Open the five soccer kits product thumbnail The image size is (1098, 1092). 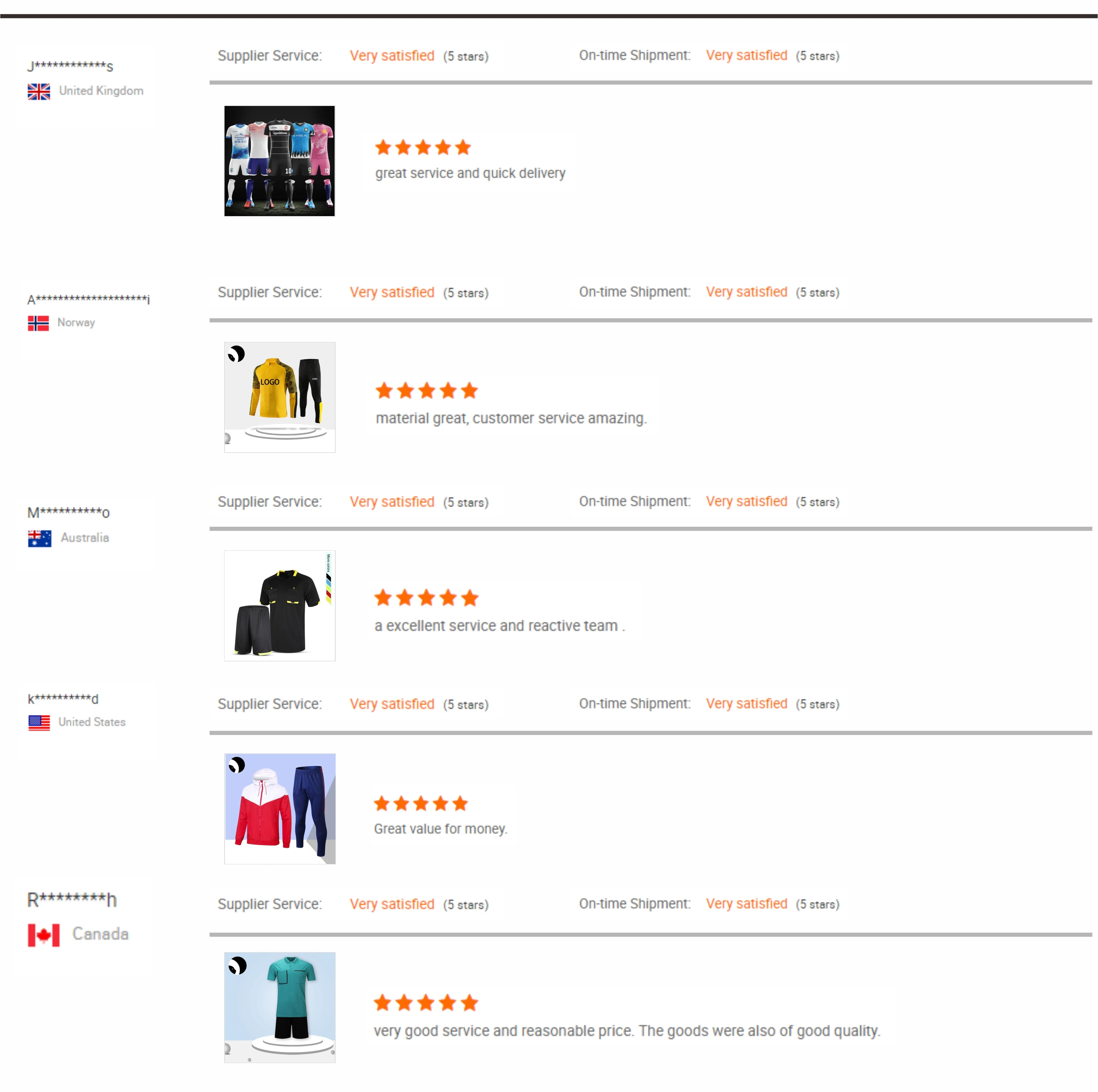coord(280,161)
